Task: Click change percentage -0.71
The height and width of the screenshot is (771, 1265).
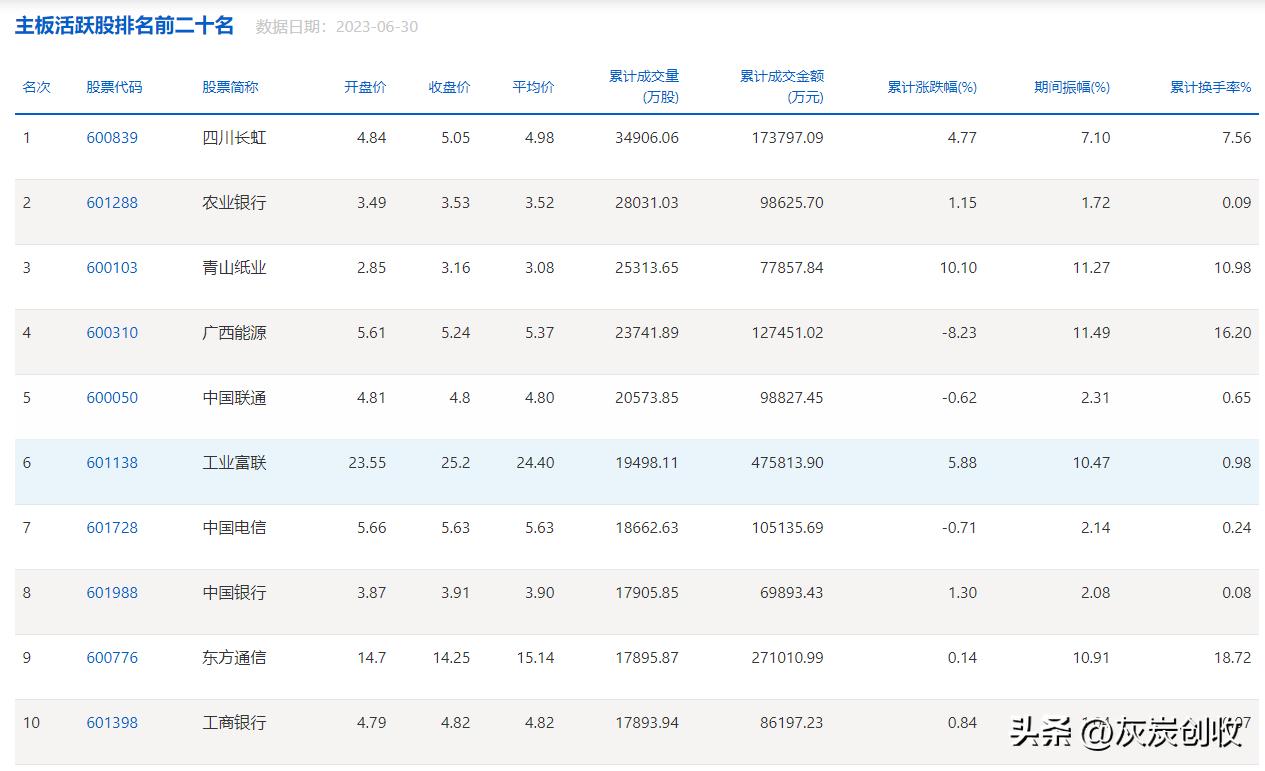Action: point(960,528)
